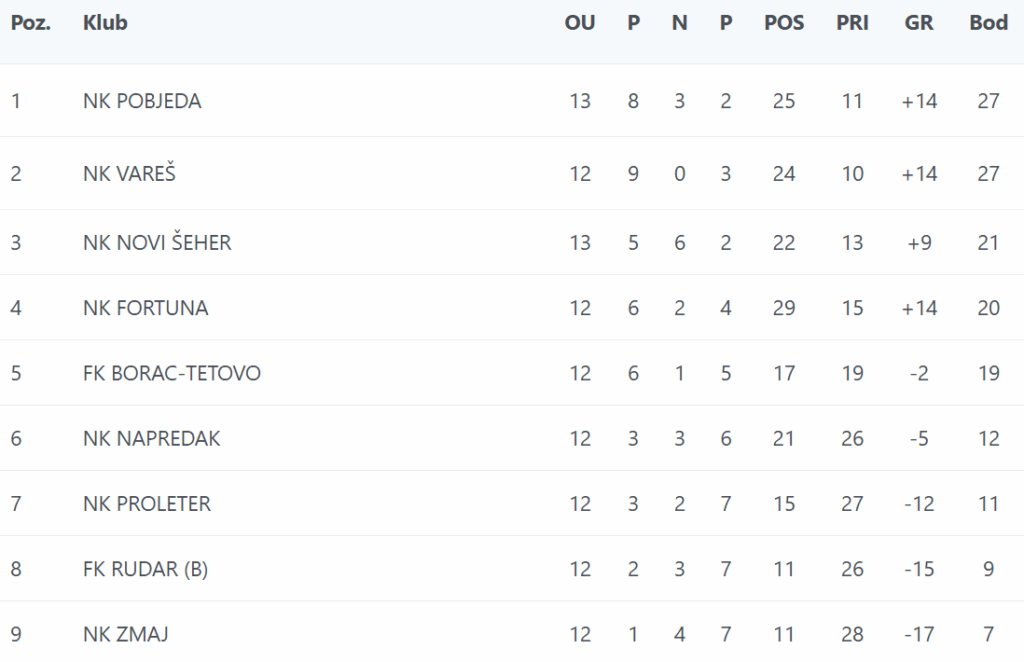Image resolution: width=1024 pixels, height=662 pixels.
Task: Click NK FORTUNA's +14 goal difference
Action: pyautogui.click(x=919, y=307)
